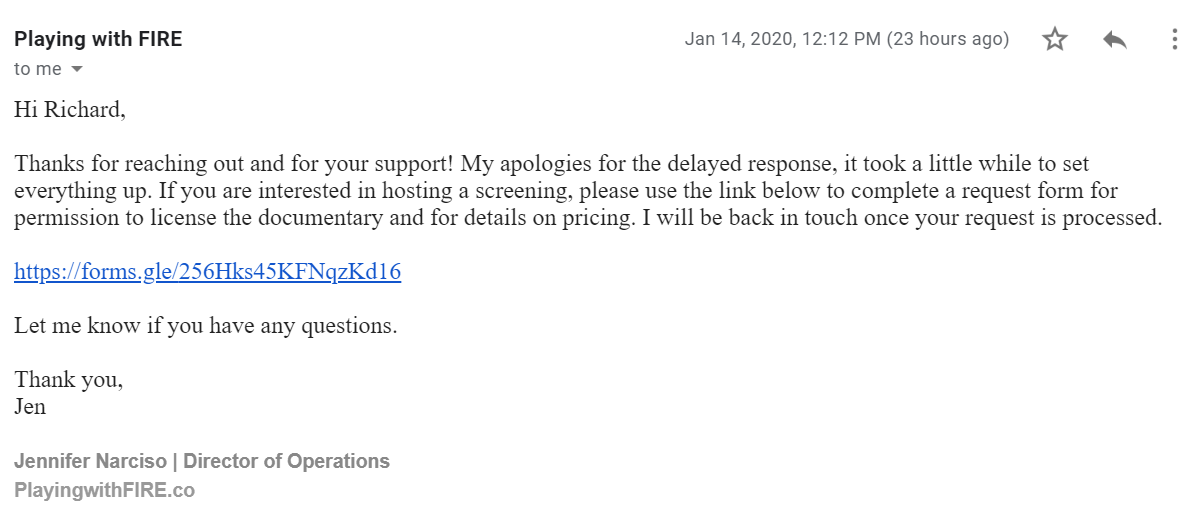The image size is (1189, 505).
Task: Click the "Jen" sign-off
Action: pos(30,407)
